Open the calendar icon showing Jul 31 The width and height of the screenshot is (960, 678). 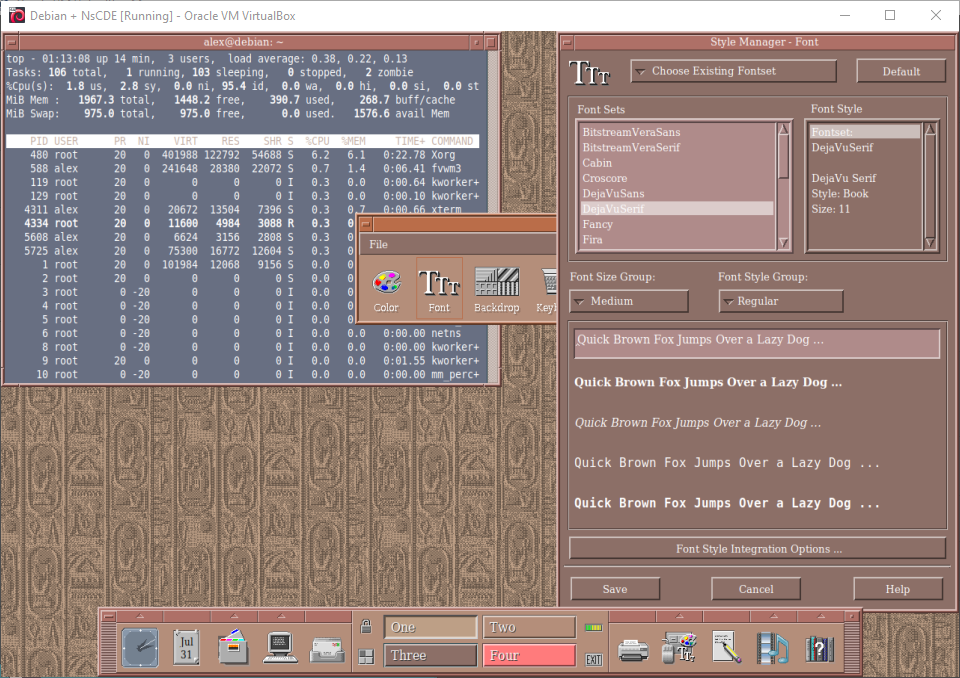[186, 647]
